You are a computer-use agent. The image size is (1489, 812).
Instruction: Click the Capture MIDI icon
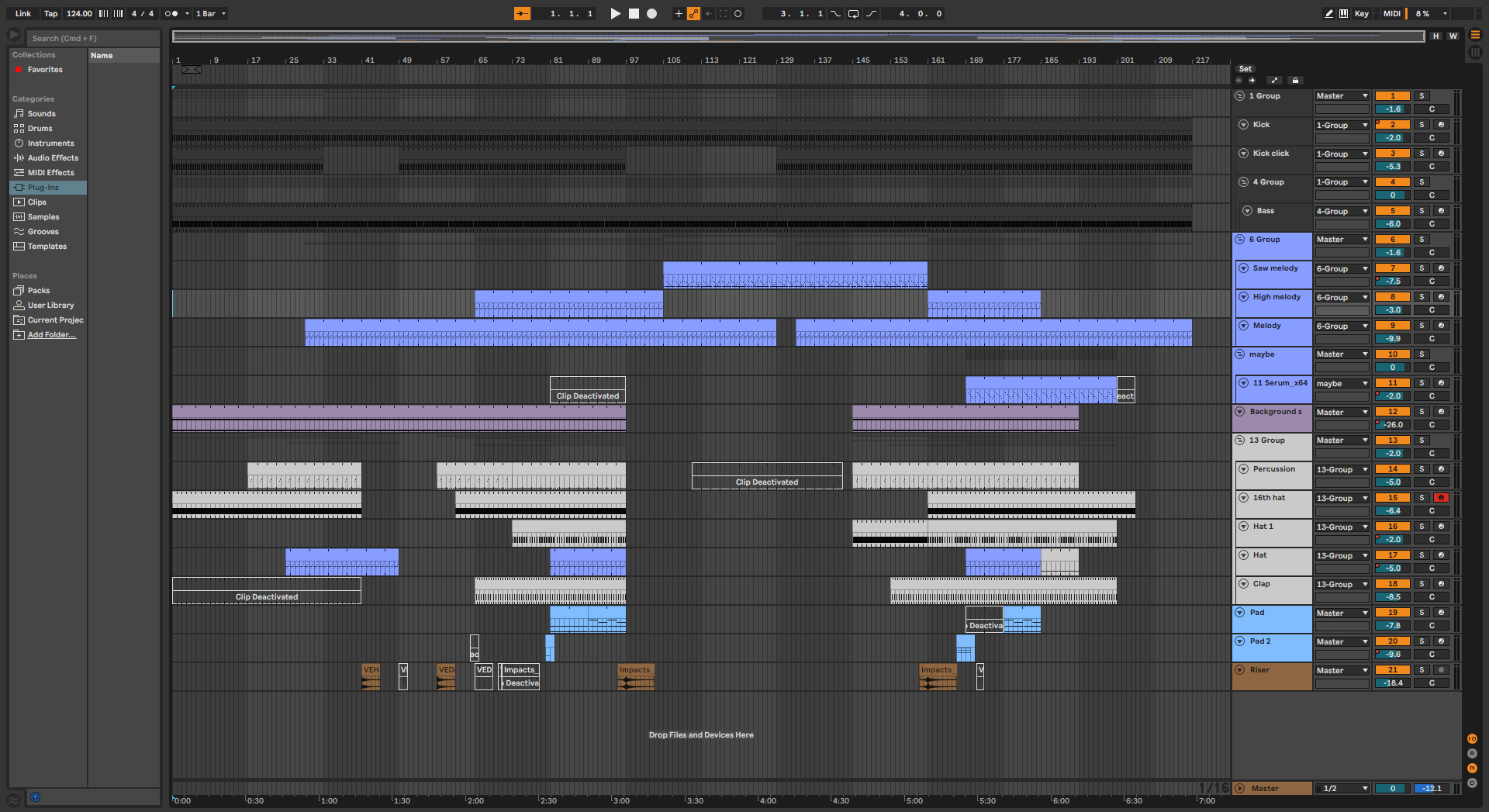724,13
